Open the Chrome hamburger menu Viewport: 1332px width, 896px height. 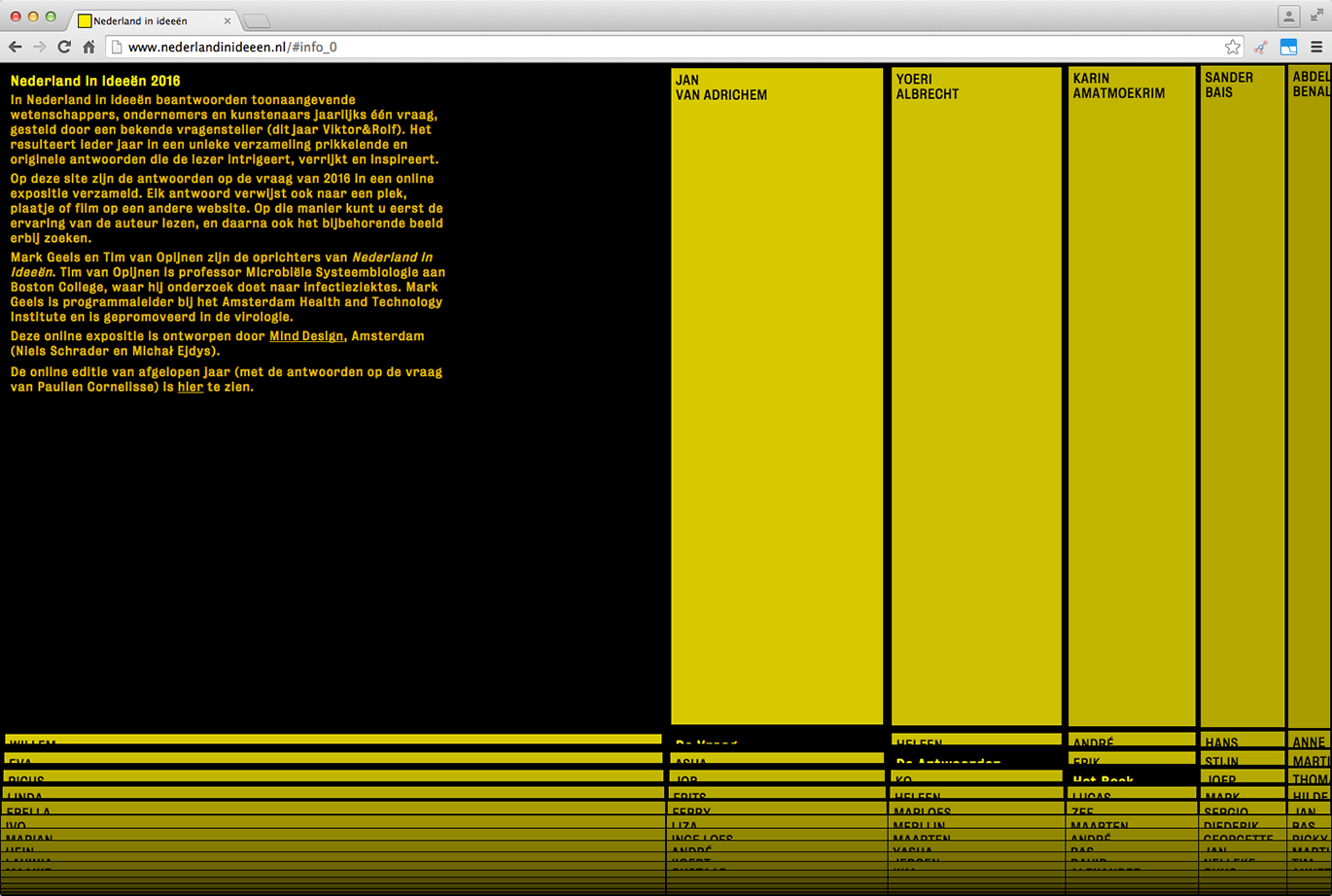[1316, 47]
